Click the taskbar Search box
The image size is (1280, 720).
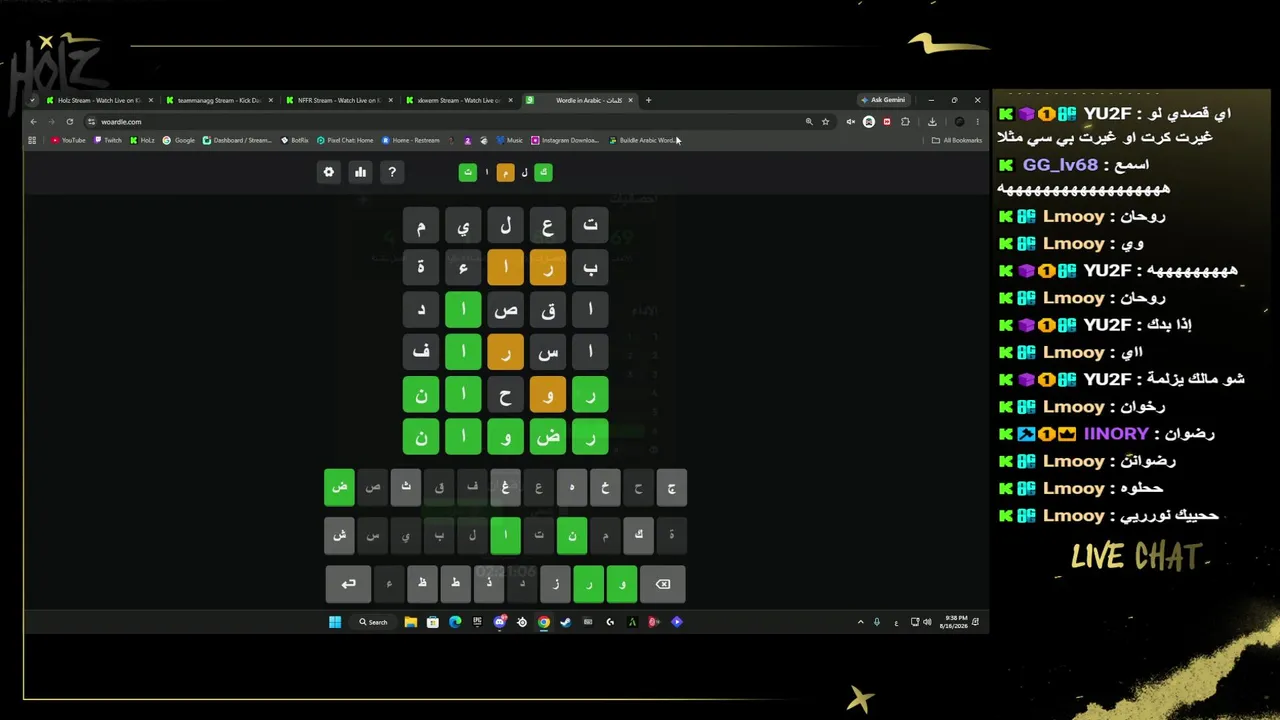coord(374,622)
